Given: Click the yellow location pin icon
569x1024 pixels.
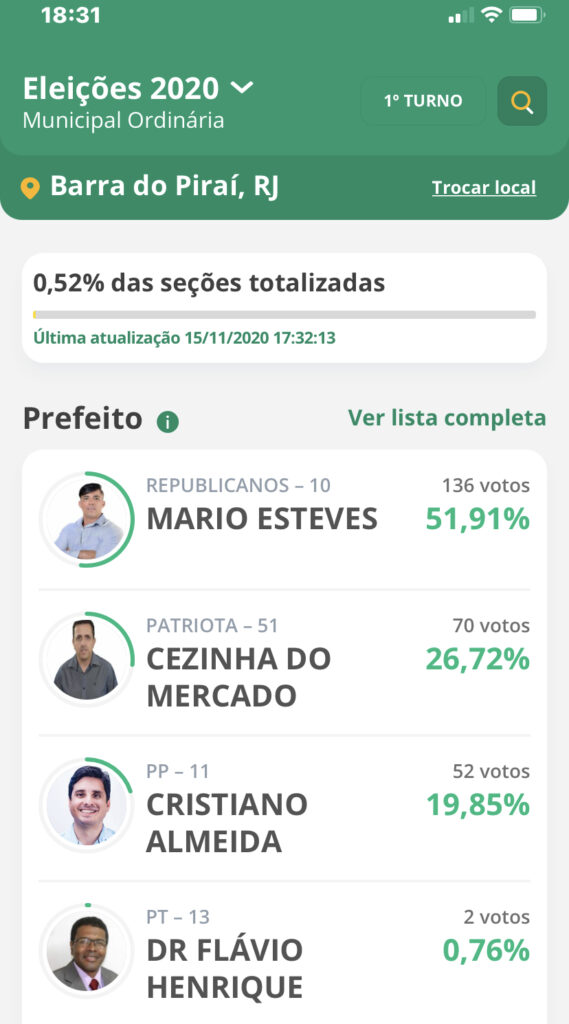Looking at the screenshot, I should 30,188.
